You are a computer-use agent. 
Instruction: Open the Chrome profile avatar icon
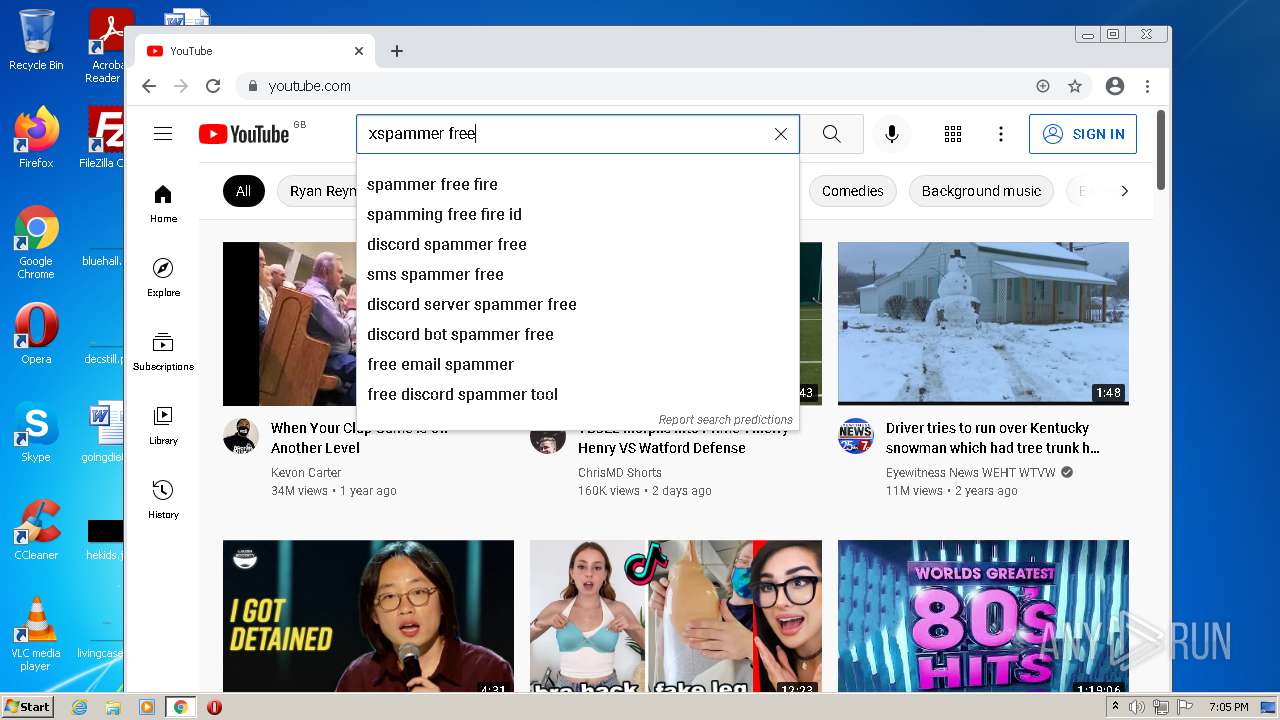pyautogui.click(x=1115, y=86)
